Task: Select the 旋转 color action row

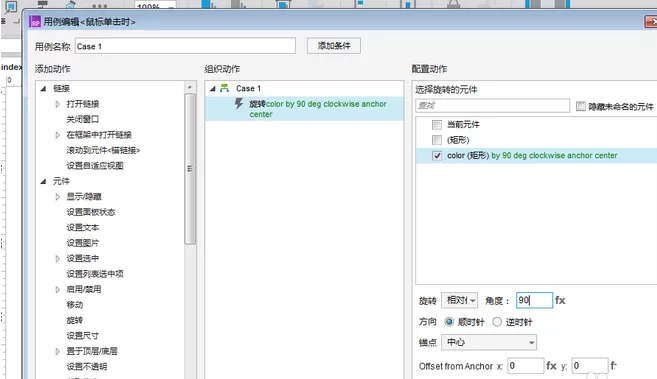Action: 304,109
